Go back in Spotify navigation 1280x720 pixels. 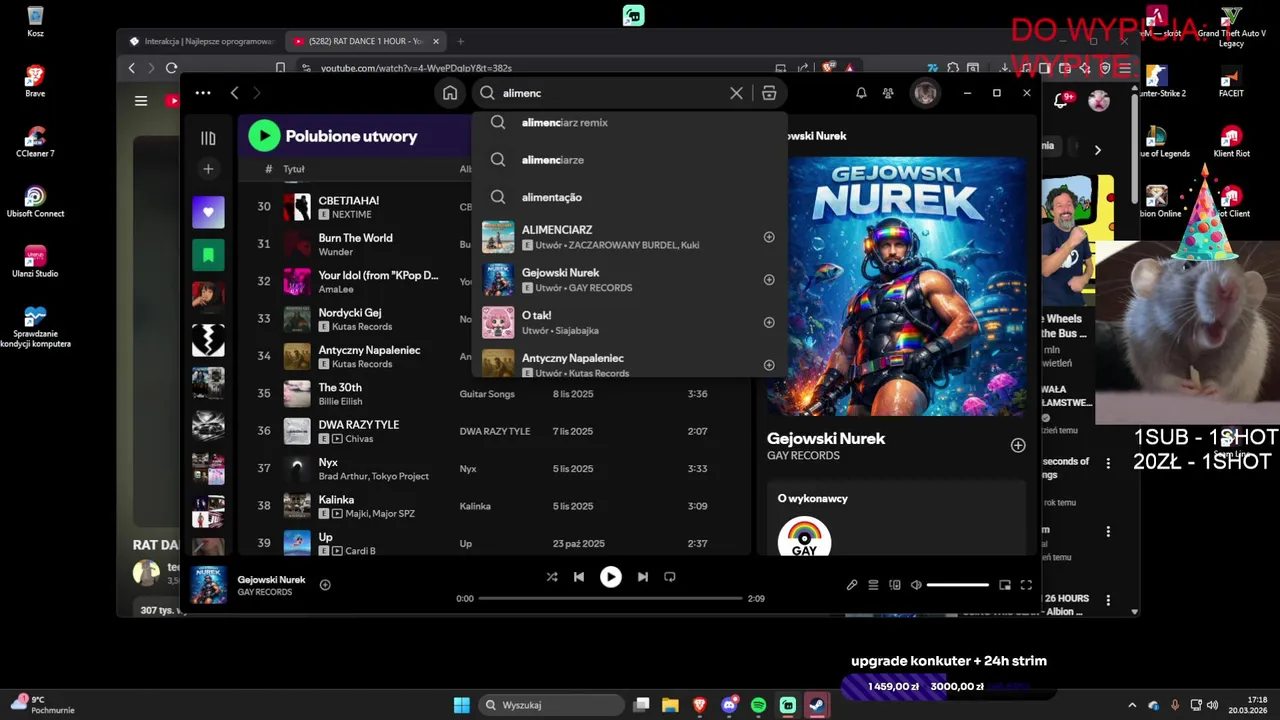tap(234, 93)
